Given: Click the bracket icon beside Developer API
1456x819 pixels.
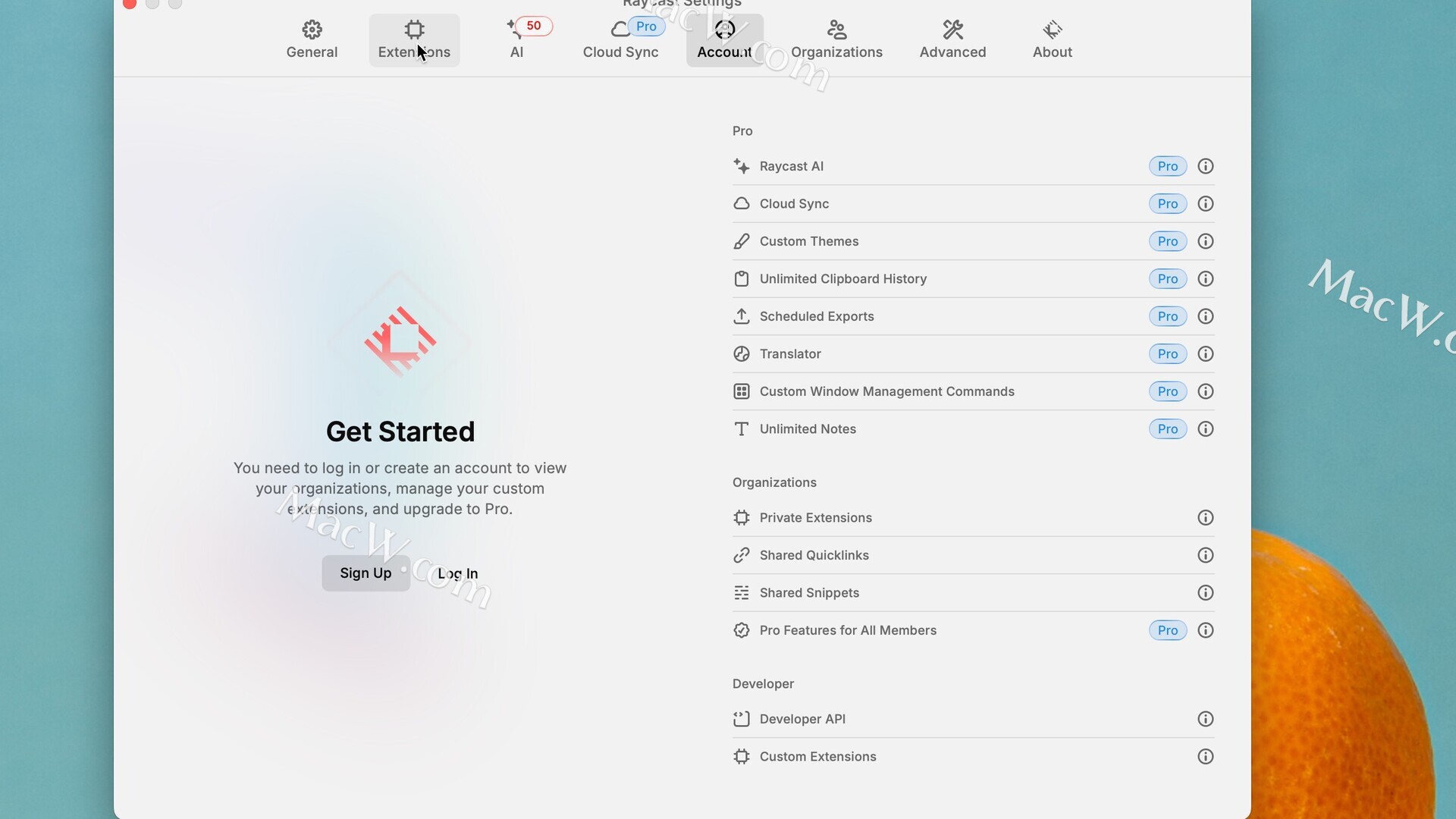Looking at the screenshot, I should tap(742, 719).
